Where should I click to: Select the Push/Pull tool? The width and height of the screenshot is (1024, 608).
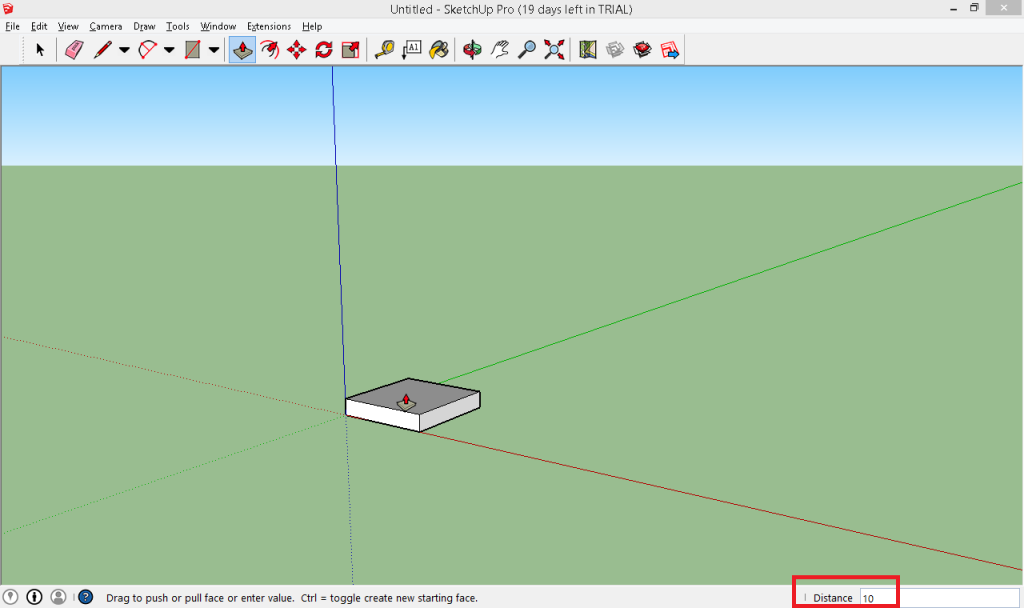241,48
